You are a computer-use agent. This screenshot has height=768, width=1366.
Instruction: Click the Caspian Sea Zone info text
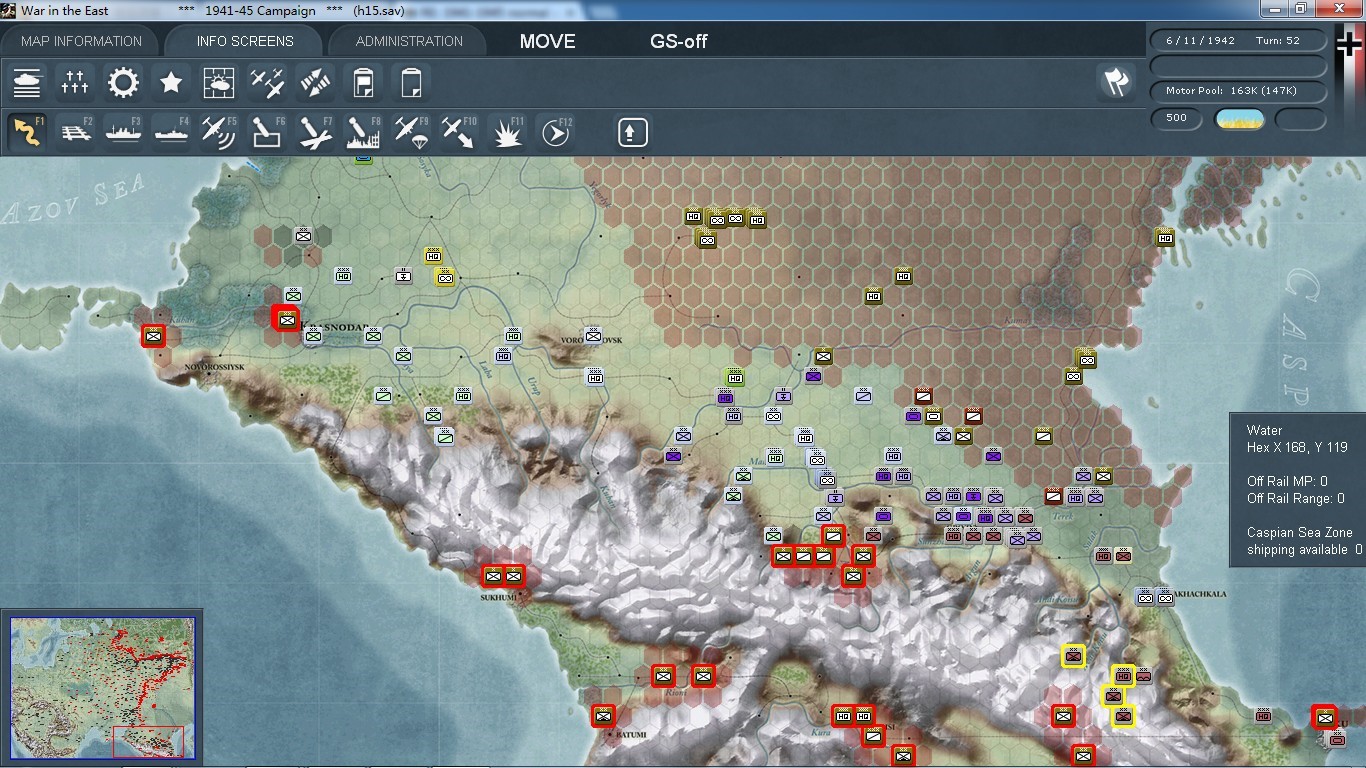pyautogui.click(x=1299, y=533)
